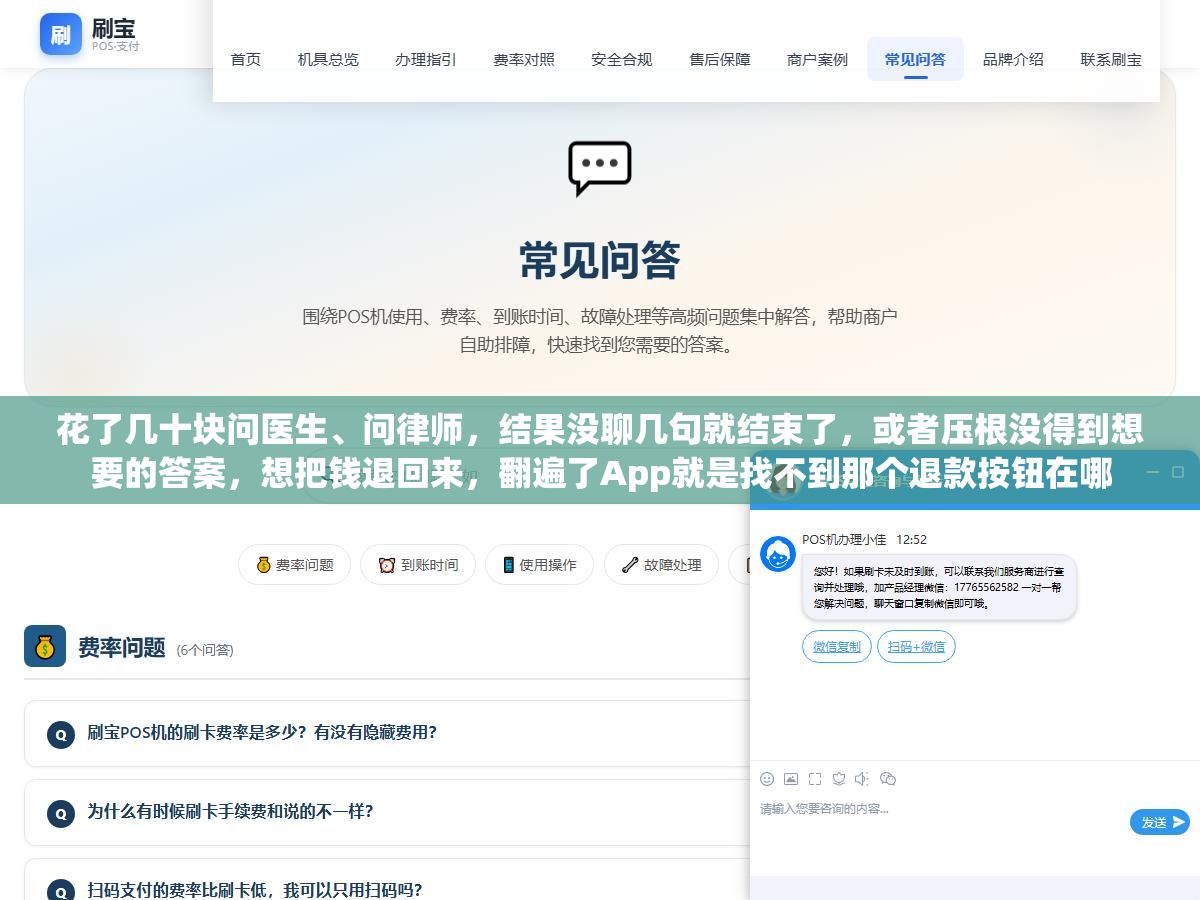Select the 到账时间 category chip

418,565
